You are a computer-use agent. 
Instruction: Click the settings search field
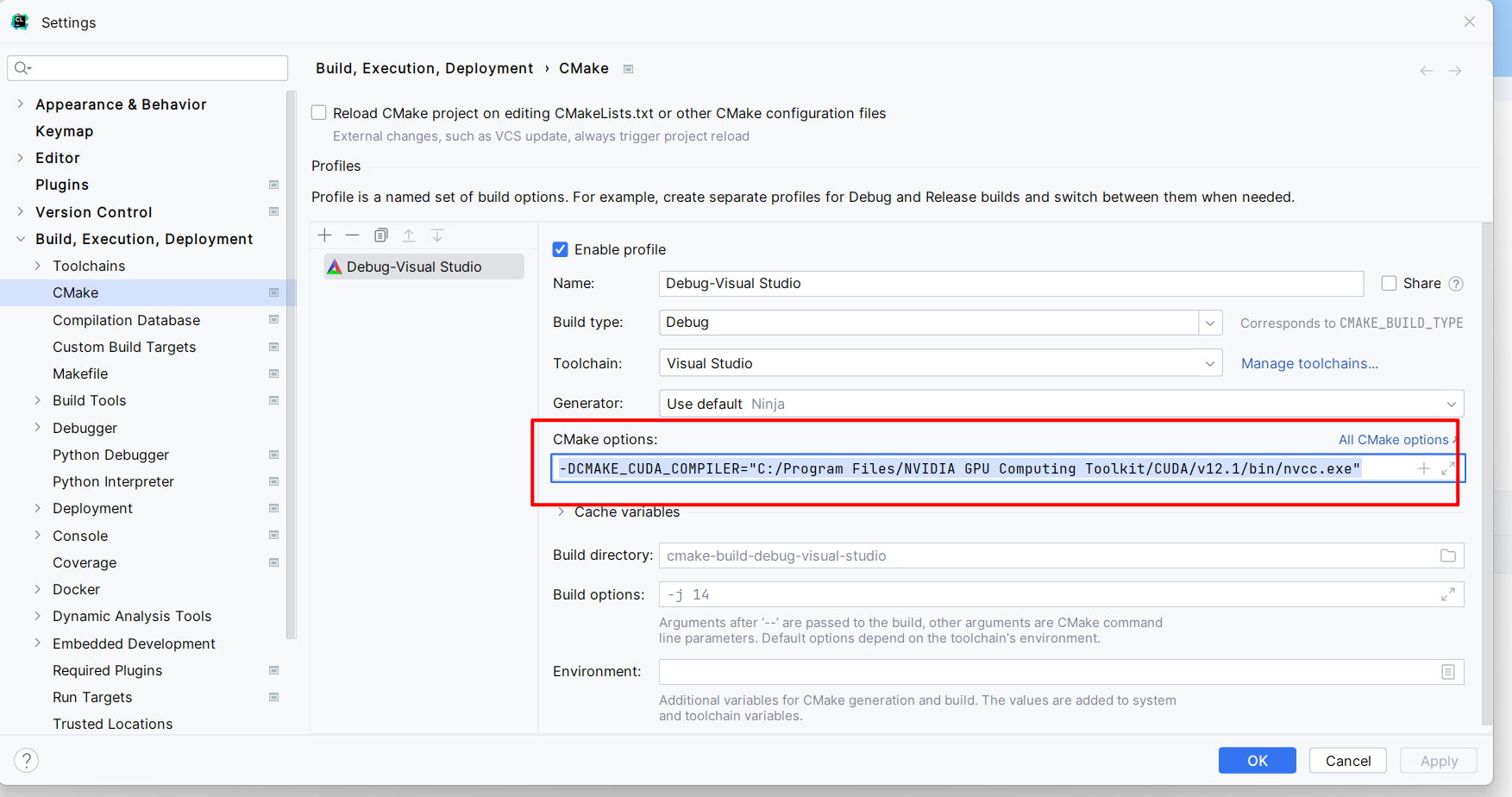147,68
